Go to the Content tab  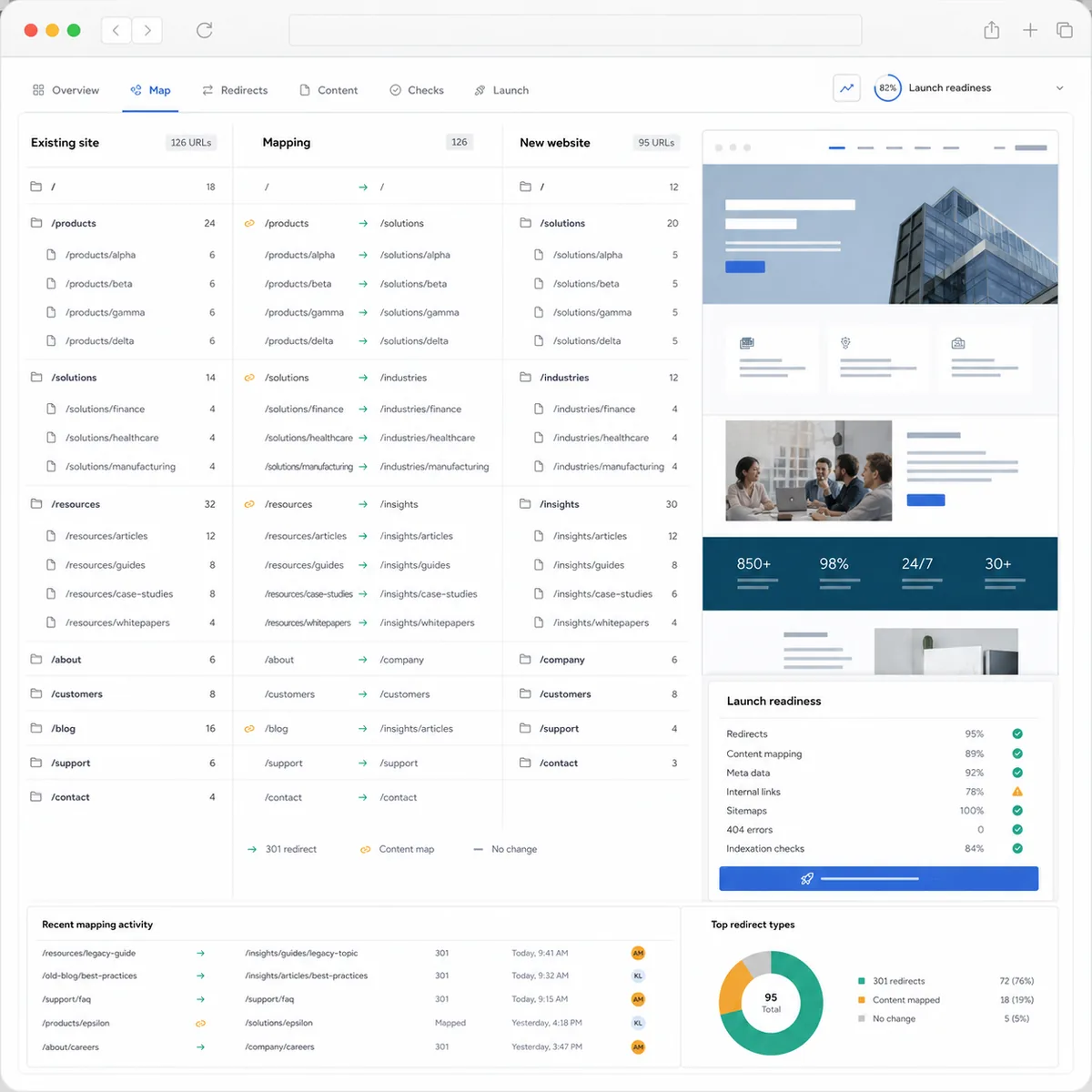click(x=329, y=90)
